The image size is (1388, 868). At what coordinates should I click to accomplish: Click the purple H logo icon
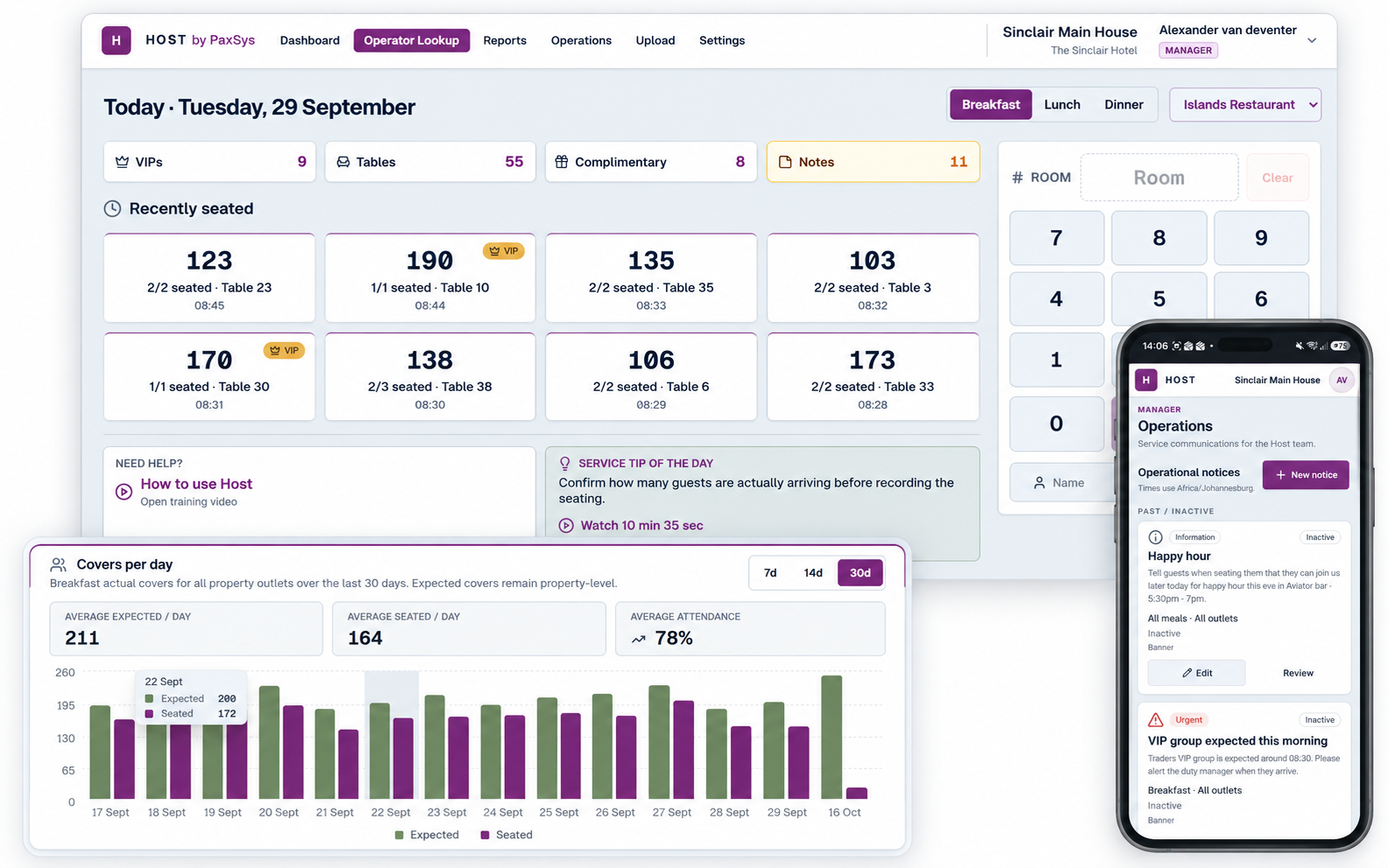pyautogui.click(x=116, y=40)
